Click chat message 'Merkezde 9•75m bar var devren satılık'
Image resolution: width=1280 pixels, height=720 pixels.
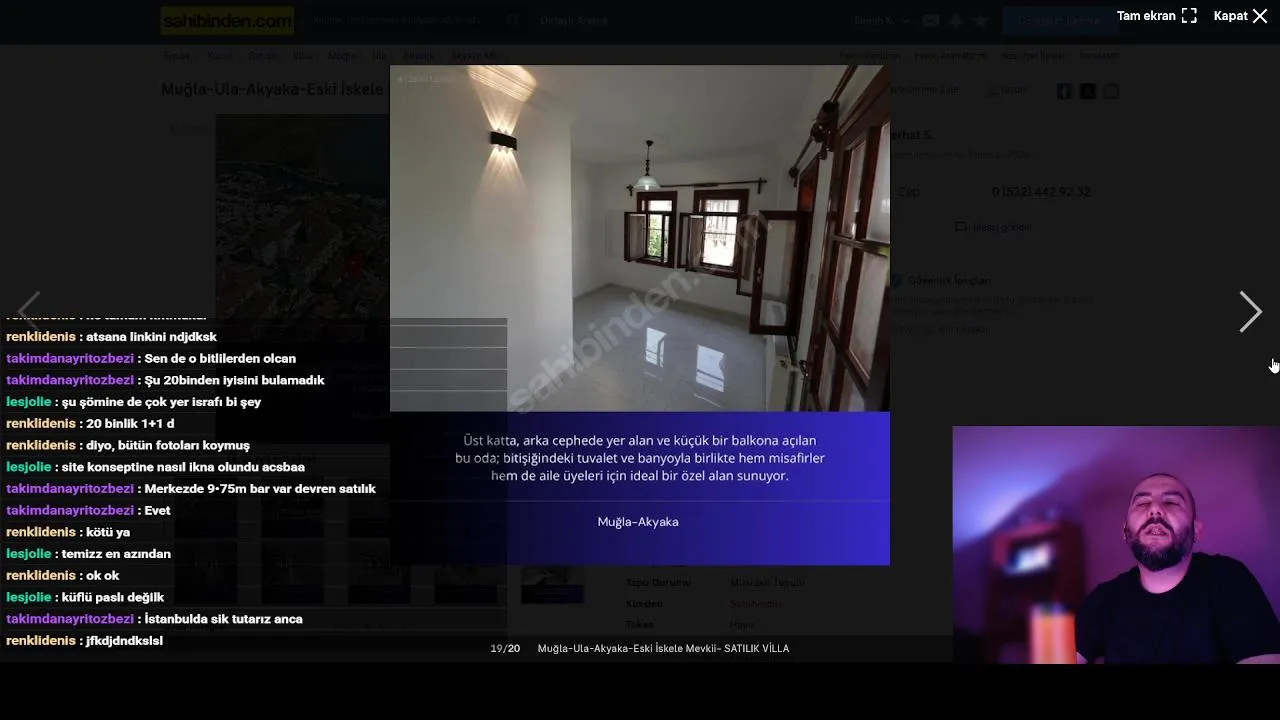(260, 489)
